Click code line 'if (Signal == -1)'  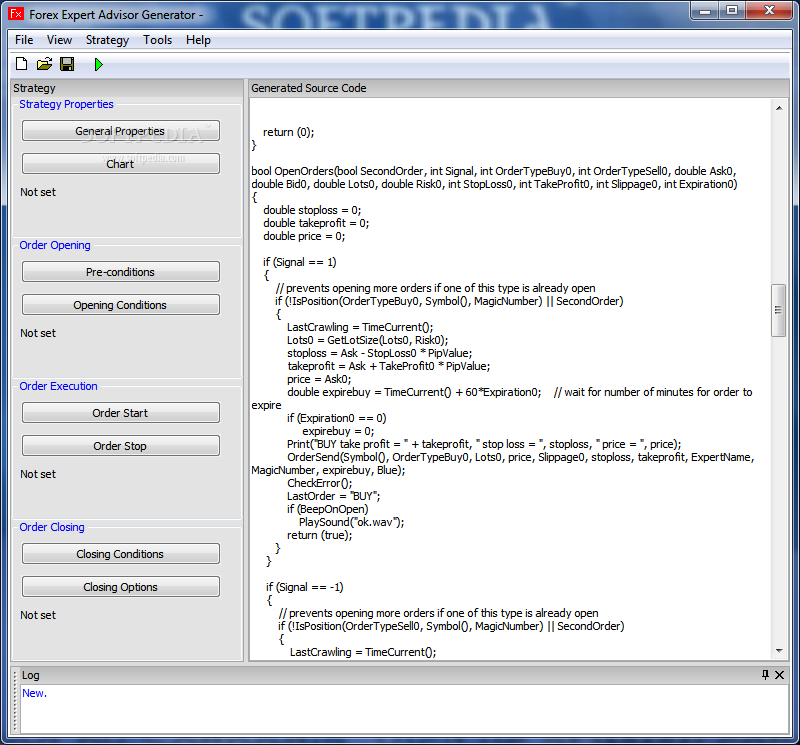point(305,587)
